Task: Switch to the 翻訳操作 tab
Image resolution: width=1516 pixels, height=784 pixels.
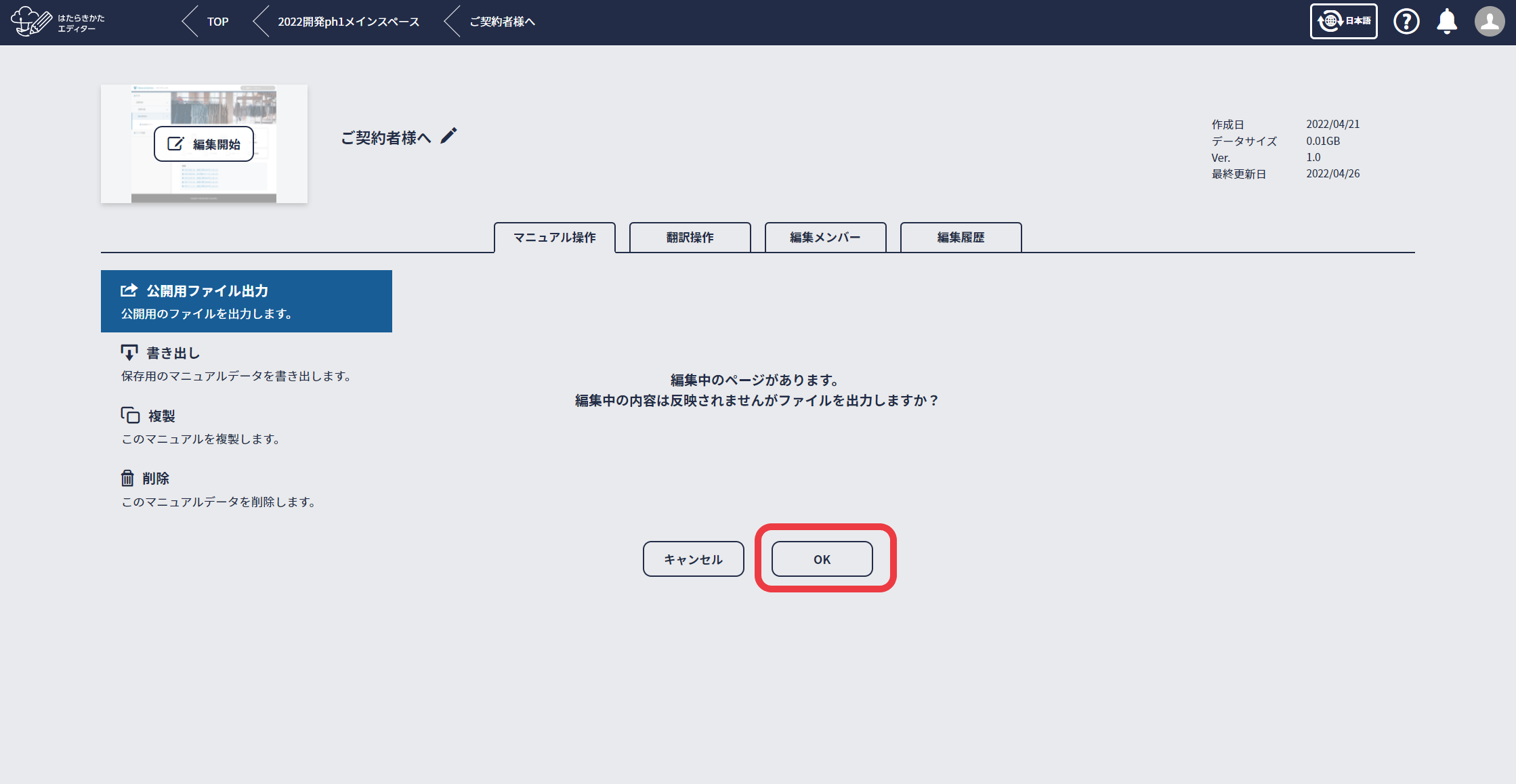Action: 690,238
